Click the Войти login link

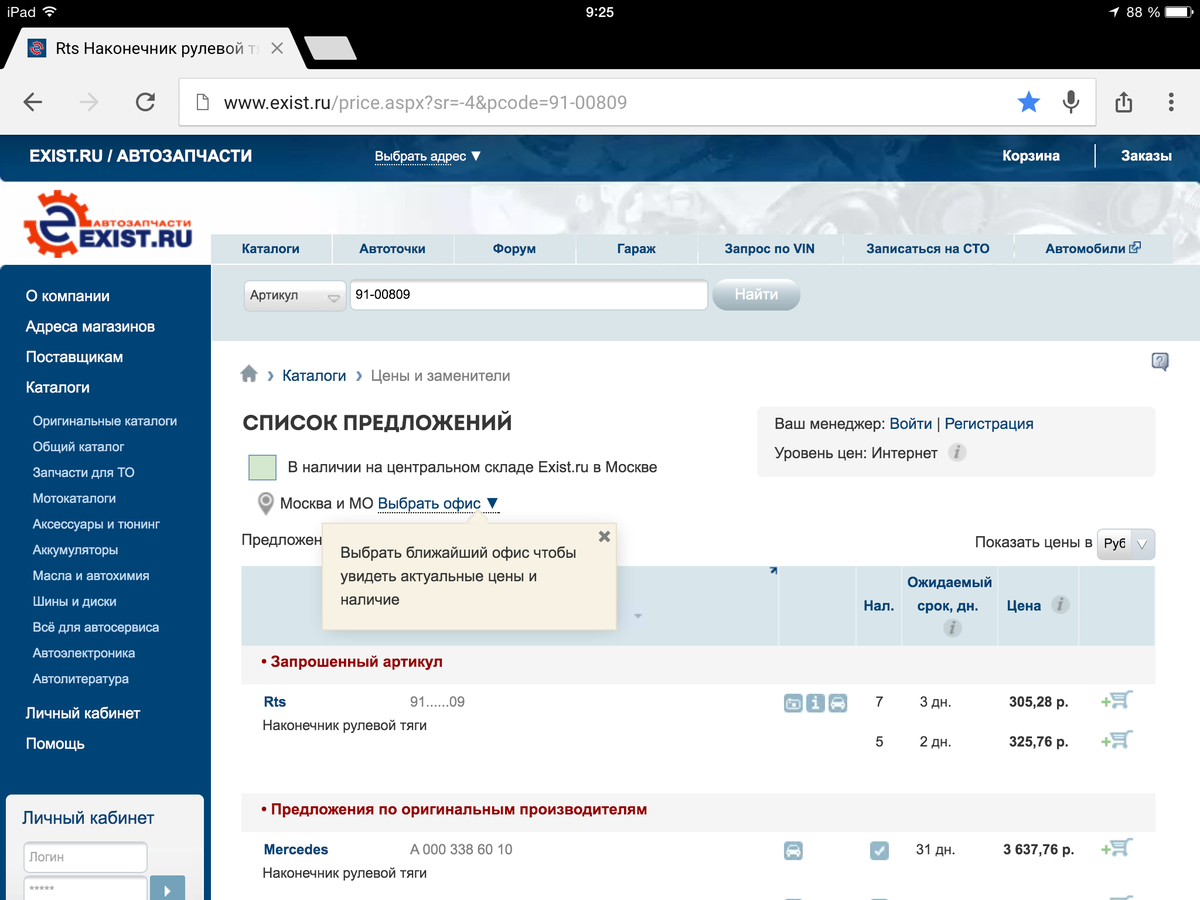tap(910, 423)
